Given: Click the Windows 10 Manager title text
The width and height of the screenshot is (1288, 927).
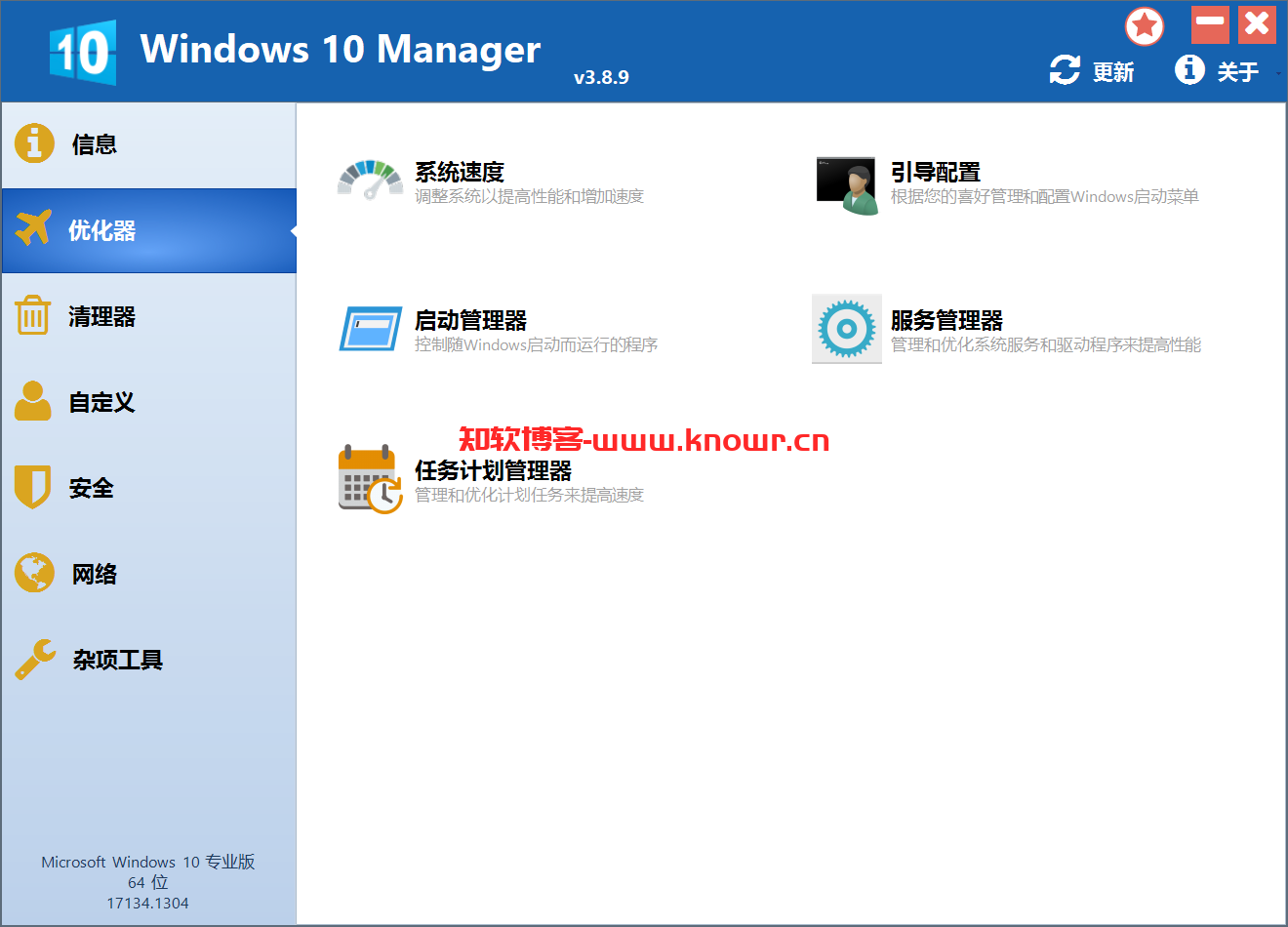Looking at the screenshot, I should pyautogui.click(x=341, y=49).
